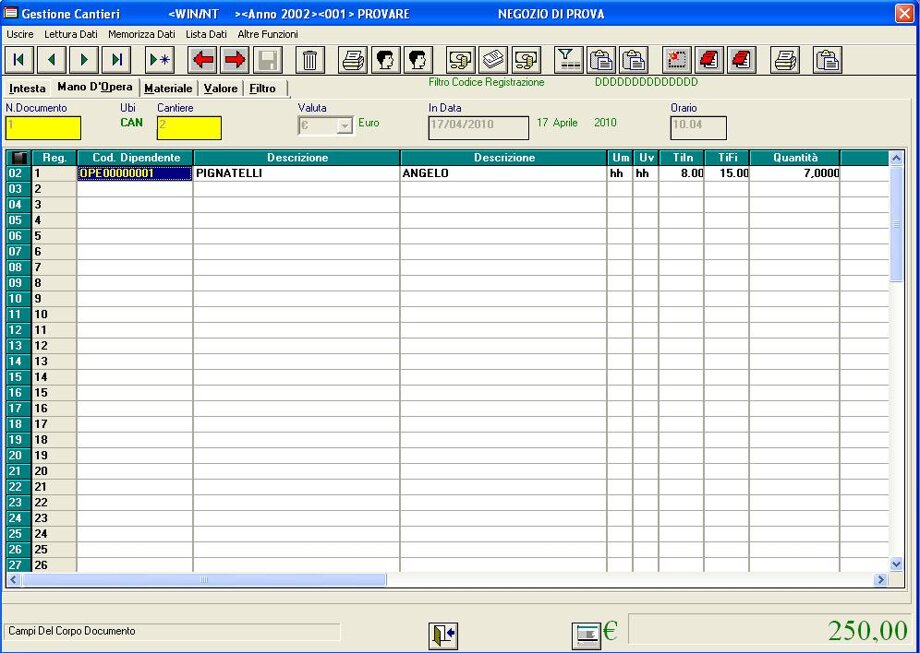This screenshot has width=920, height=653.
Task: Click the exit door icon at bottom
Action: (443, 635)
